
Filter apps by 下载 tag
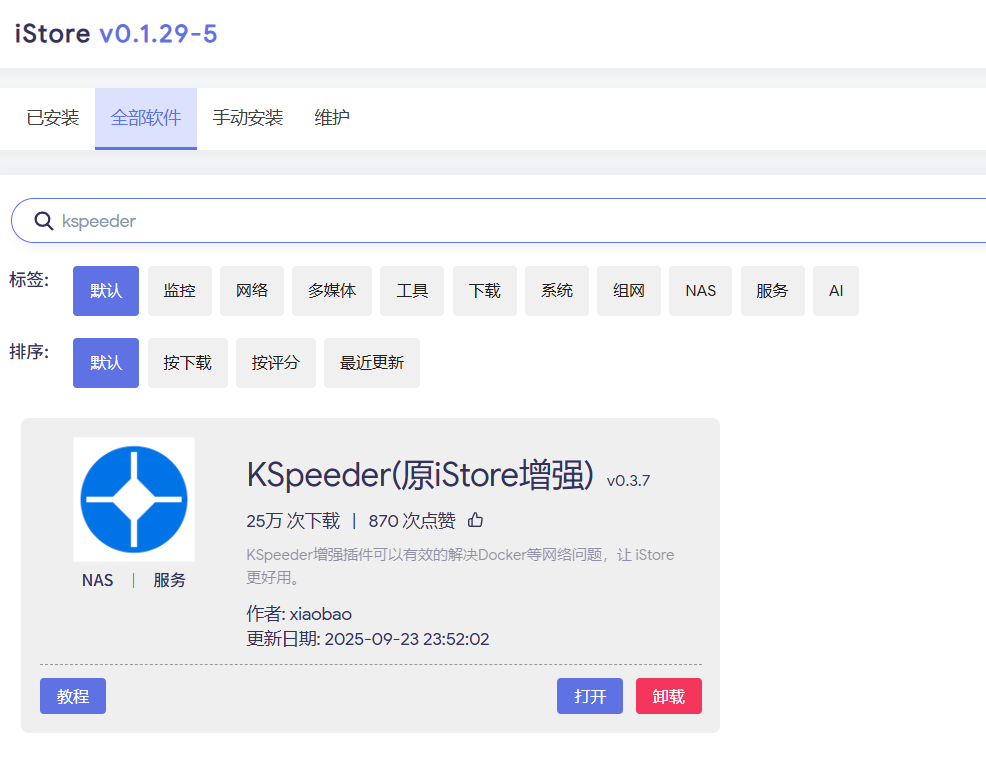(x=485, y=291)
